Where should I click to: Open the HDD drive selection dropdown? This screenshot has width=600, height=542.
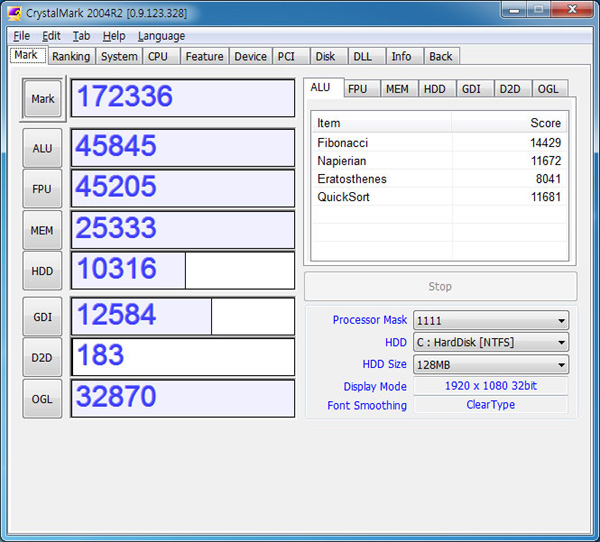tap(491, 343)
